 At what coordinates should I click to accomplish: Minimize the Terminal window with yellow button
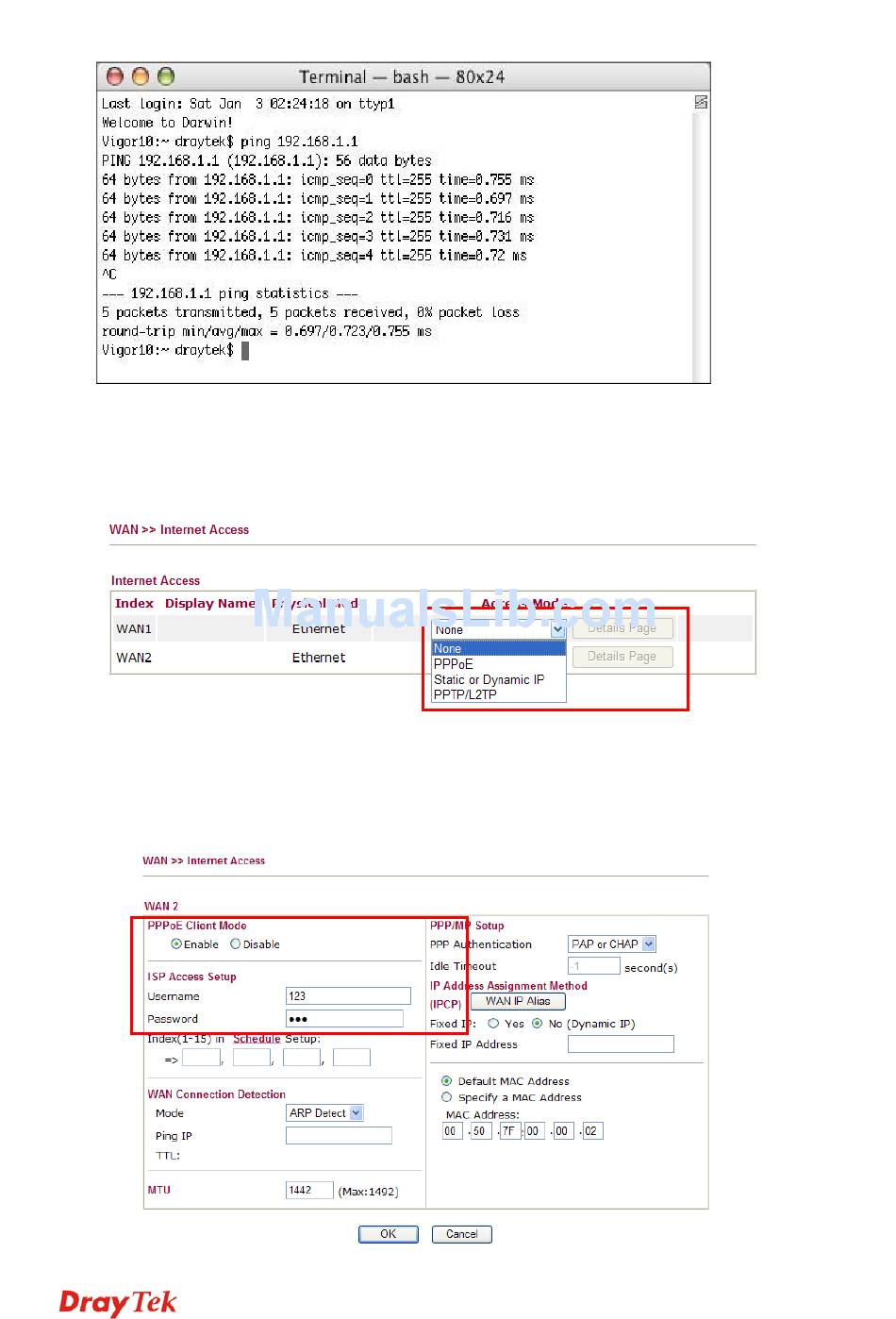pyautogui.click(x=141, y=76)
